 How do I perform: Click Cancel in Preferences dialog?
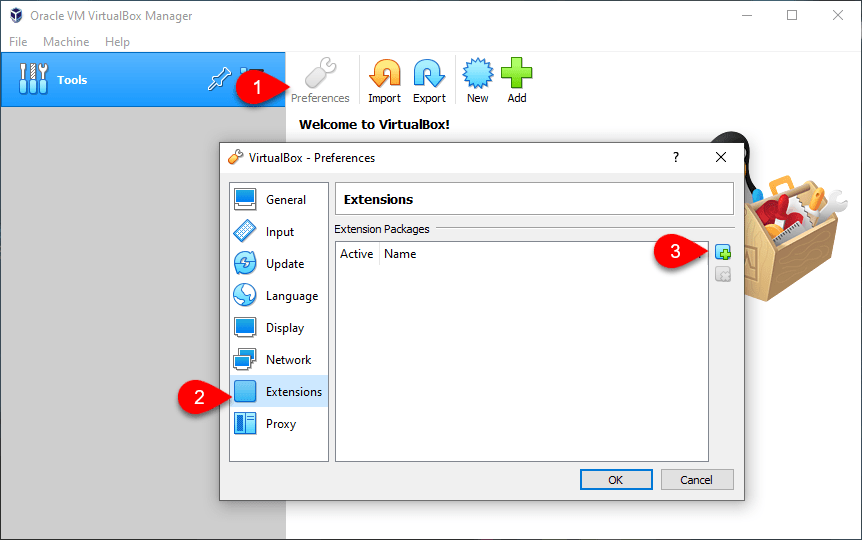(697, 480)
